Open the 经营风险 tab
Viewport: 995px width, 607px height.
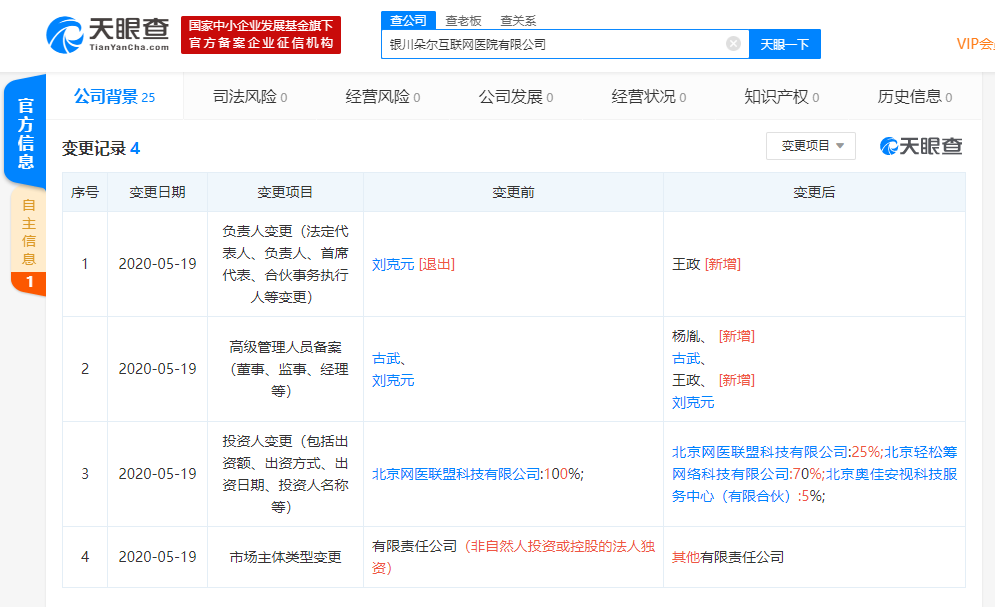pos(382,97)
